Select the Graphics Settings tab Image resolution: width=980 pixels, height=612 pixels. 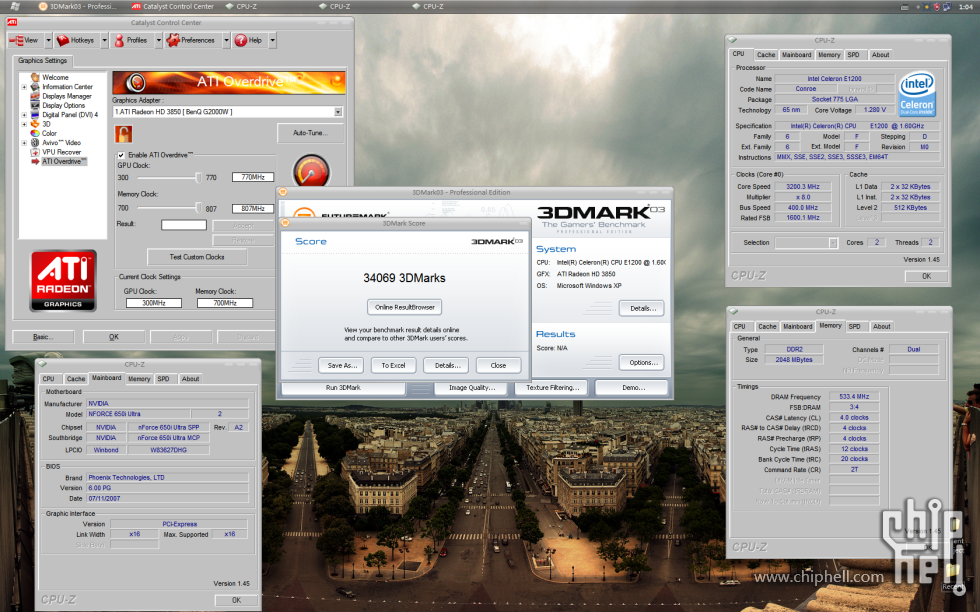pyautogui.click(x=42, y=61)
